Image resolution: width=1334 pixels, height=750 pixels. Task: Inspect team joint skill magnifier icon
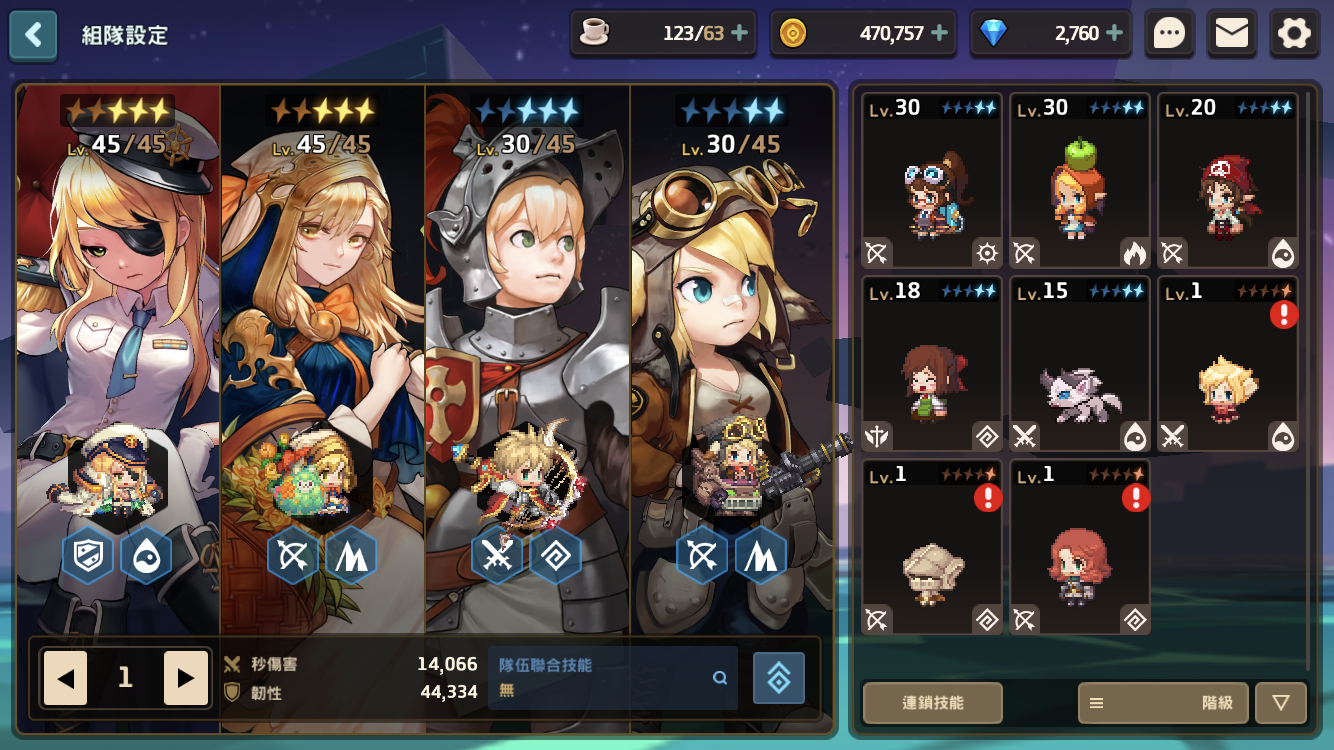pos(720,677)
